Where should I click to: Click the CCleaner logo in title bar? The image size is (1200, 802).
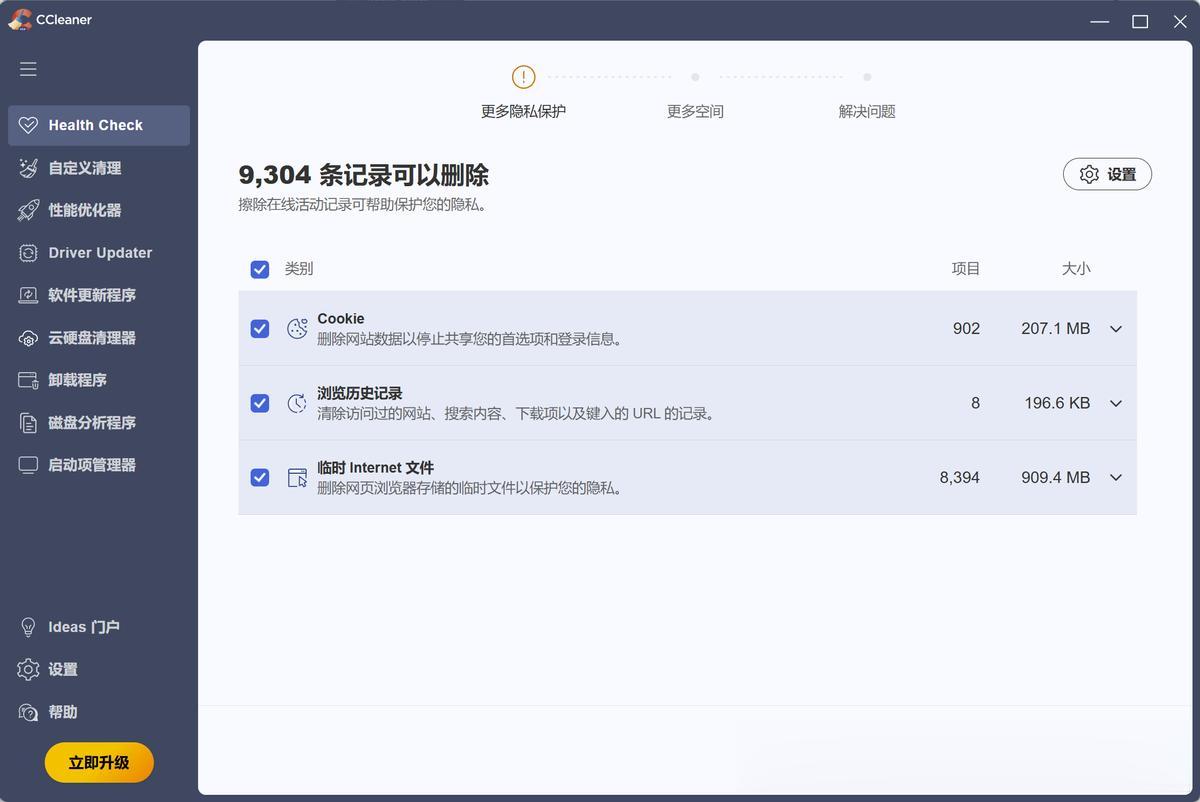coord(19,19)
